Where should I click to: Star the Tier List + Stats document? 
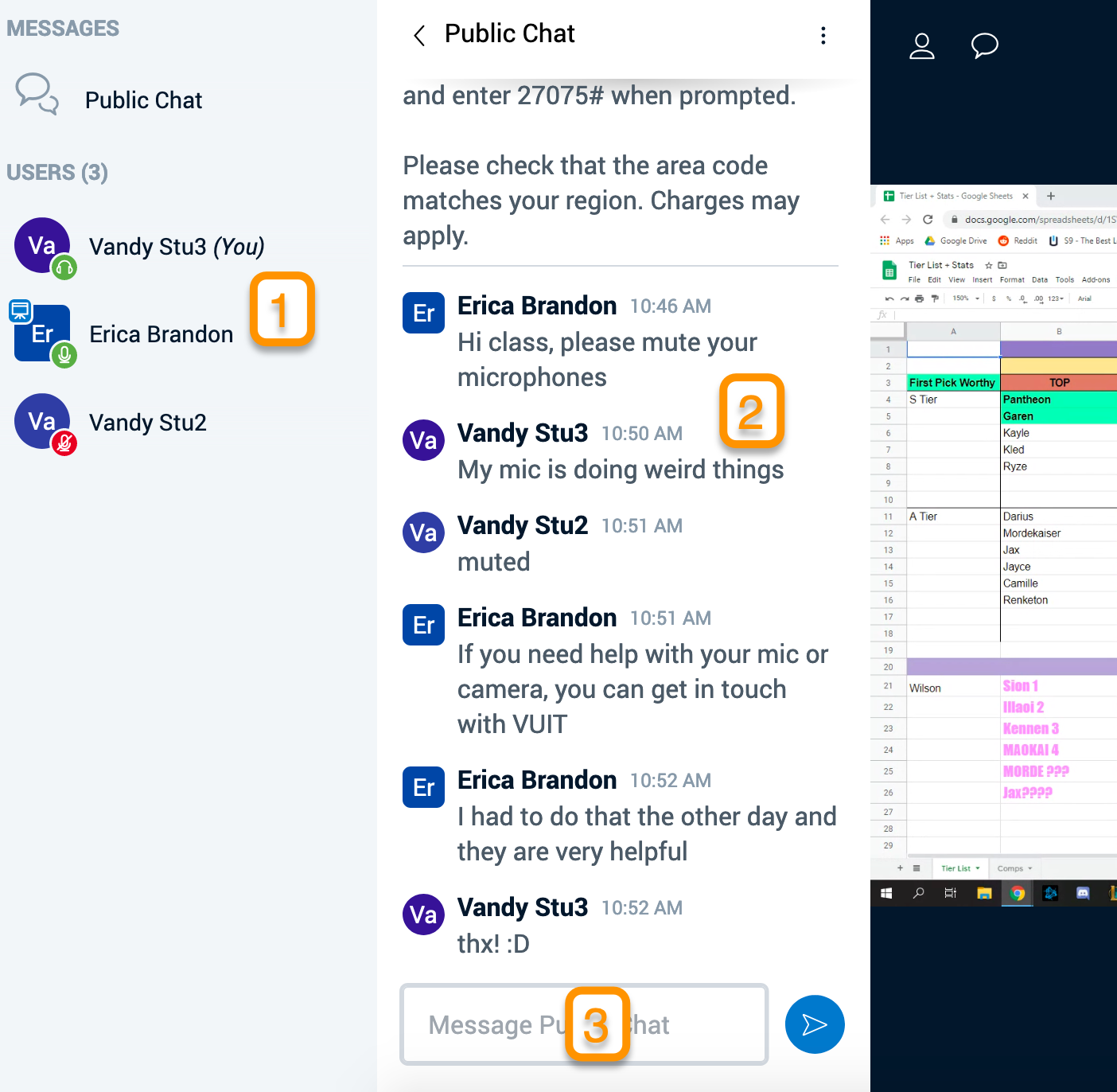pyautogui.click(x=989, y=265)
